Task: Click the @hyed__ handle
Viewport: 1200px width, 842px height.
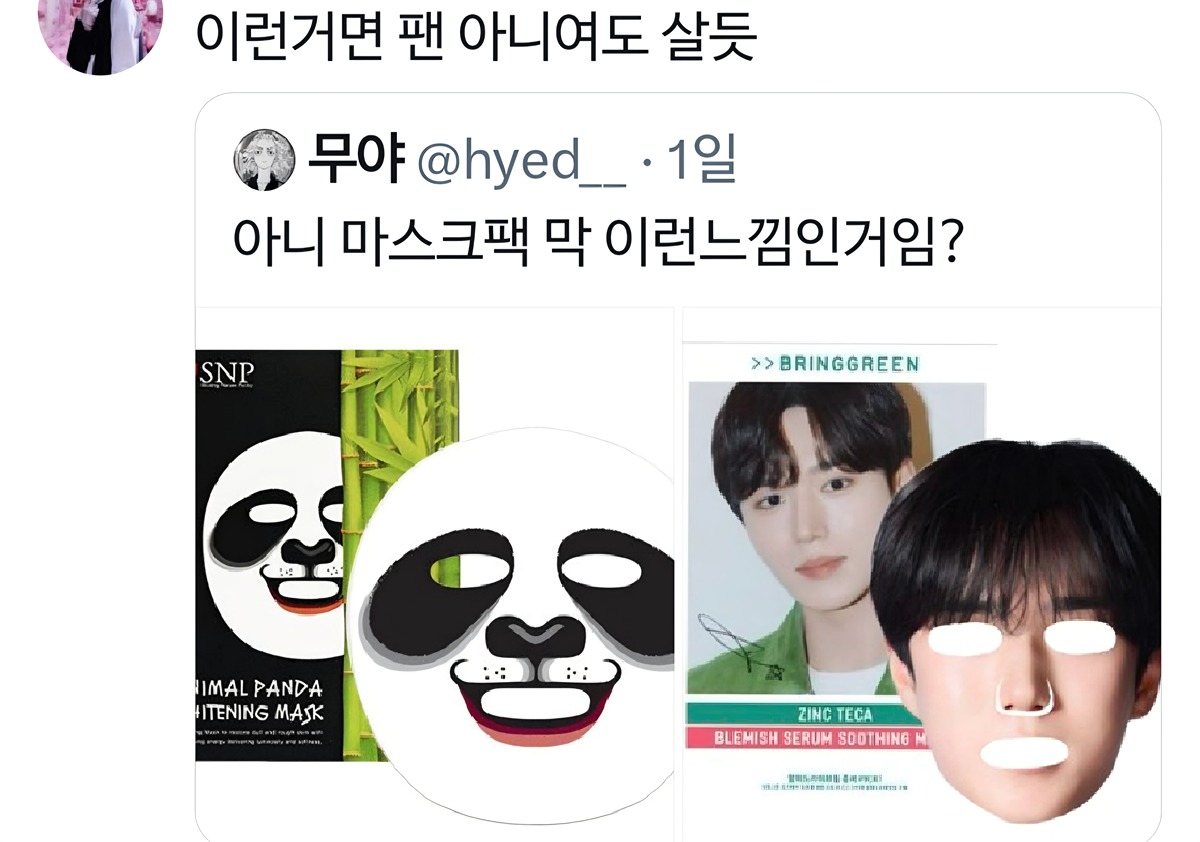Action: coord(521,161)
